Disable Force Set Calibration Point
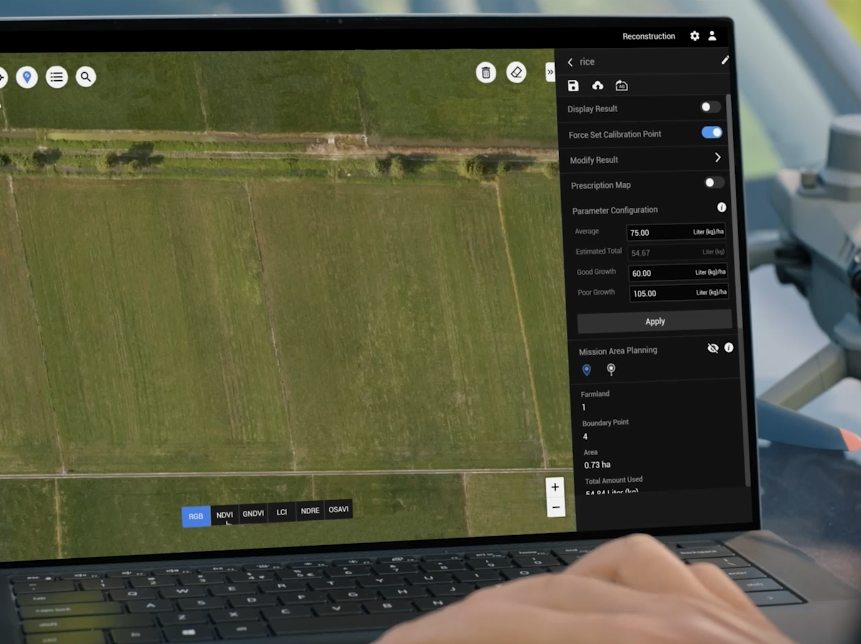861x644 pixels. (x=712, y=132)
